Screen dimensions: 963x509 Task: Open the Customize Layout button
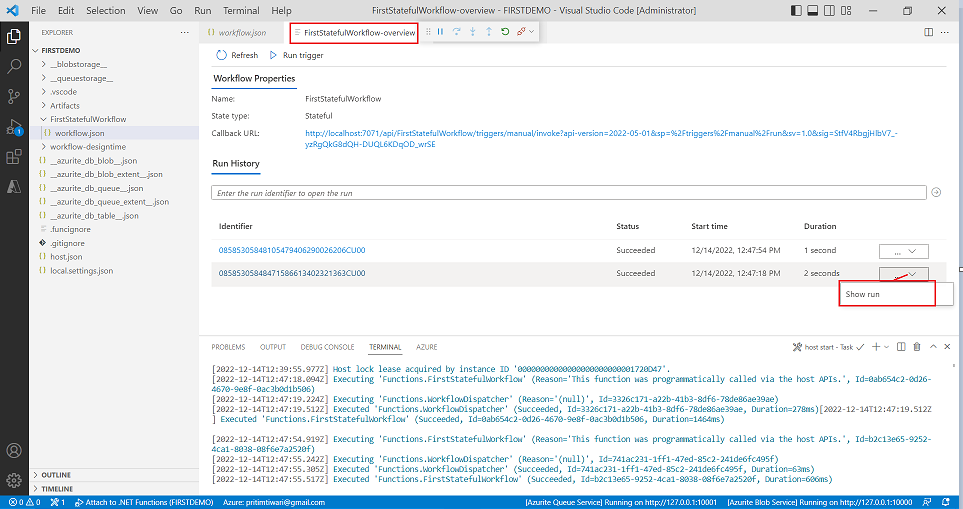[x=846, y=10]
